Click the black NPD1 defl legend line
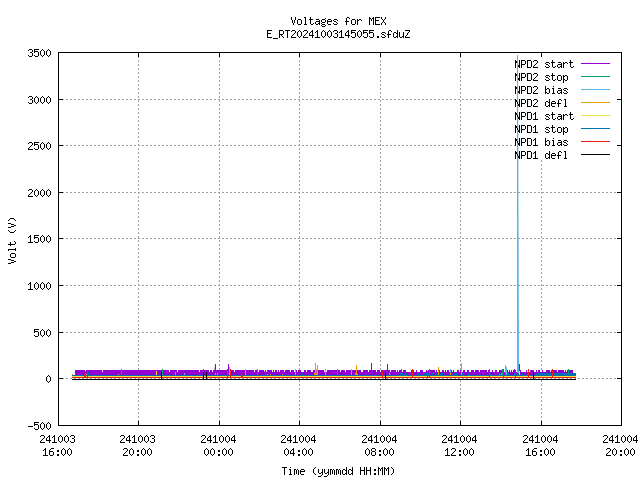640x480 pixels. click(595, 155)
